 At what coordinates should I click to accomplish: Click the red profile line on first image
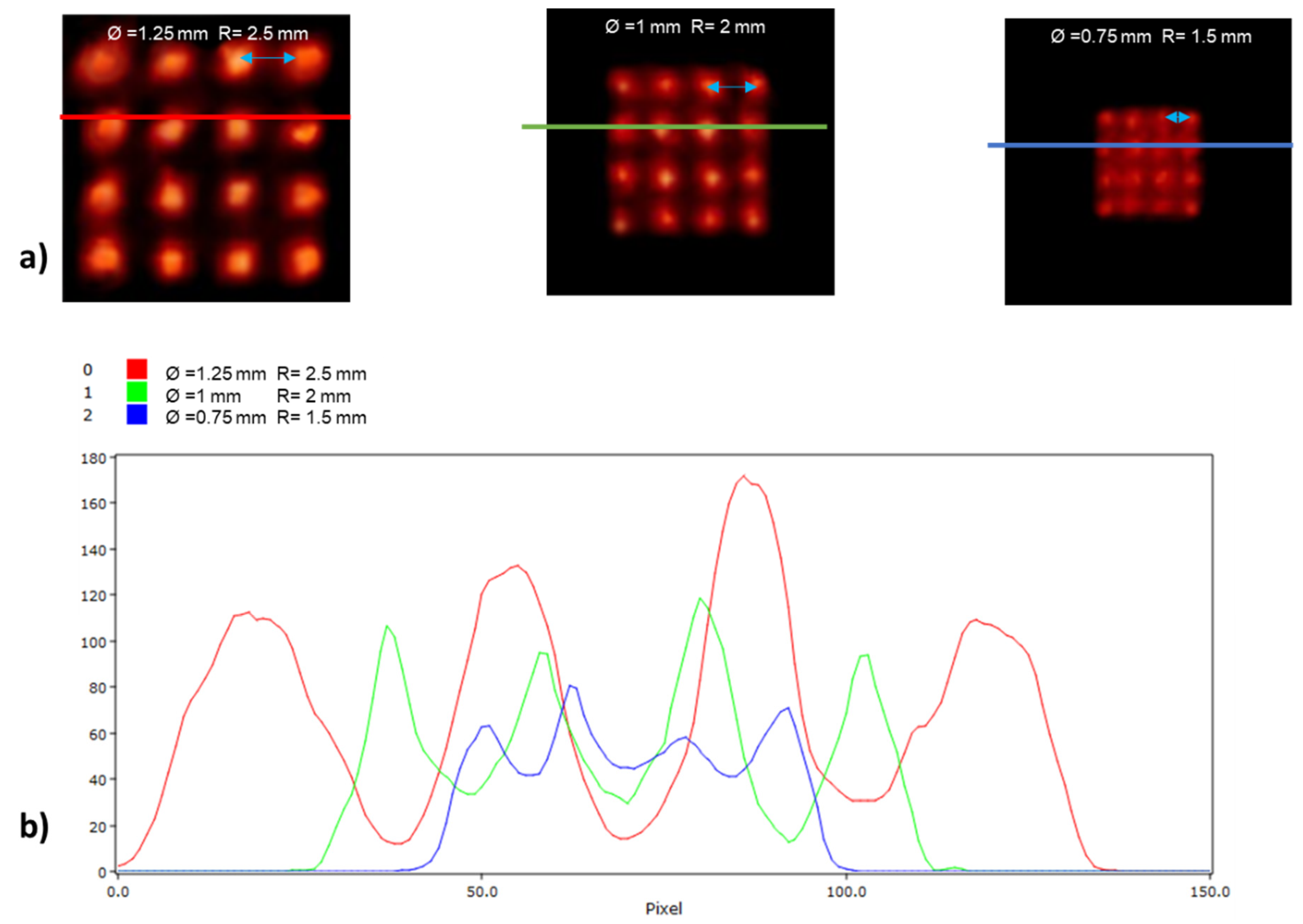click(205, 117)
